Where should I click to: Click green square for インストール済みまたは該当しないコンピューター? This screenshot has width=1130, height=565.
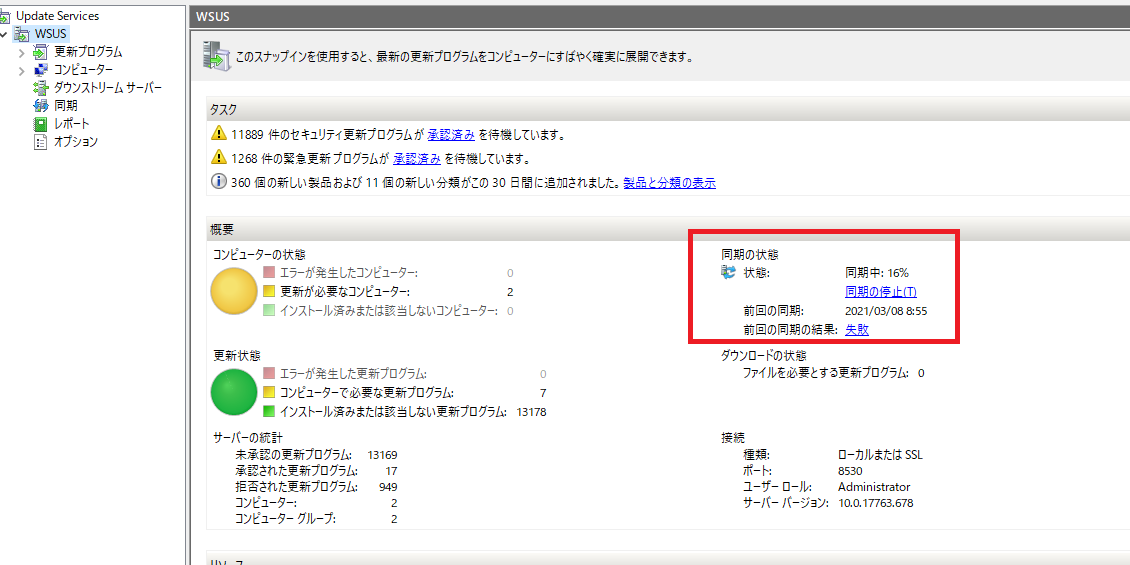(x=270, y=311)
